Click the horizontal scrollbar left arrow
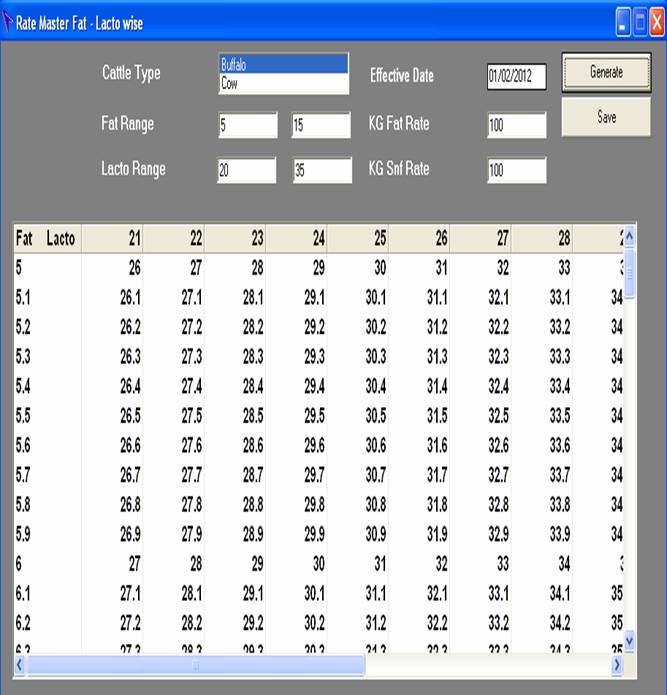This screenshot has height=695, width=667. click(21, 663)
